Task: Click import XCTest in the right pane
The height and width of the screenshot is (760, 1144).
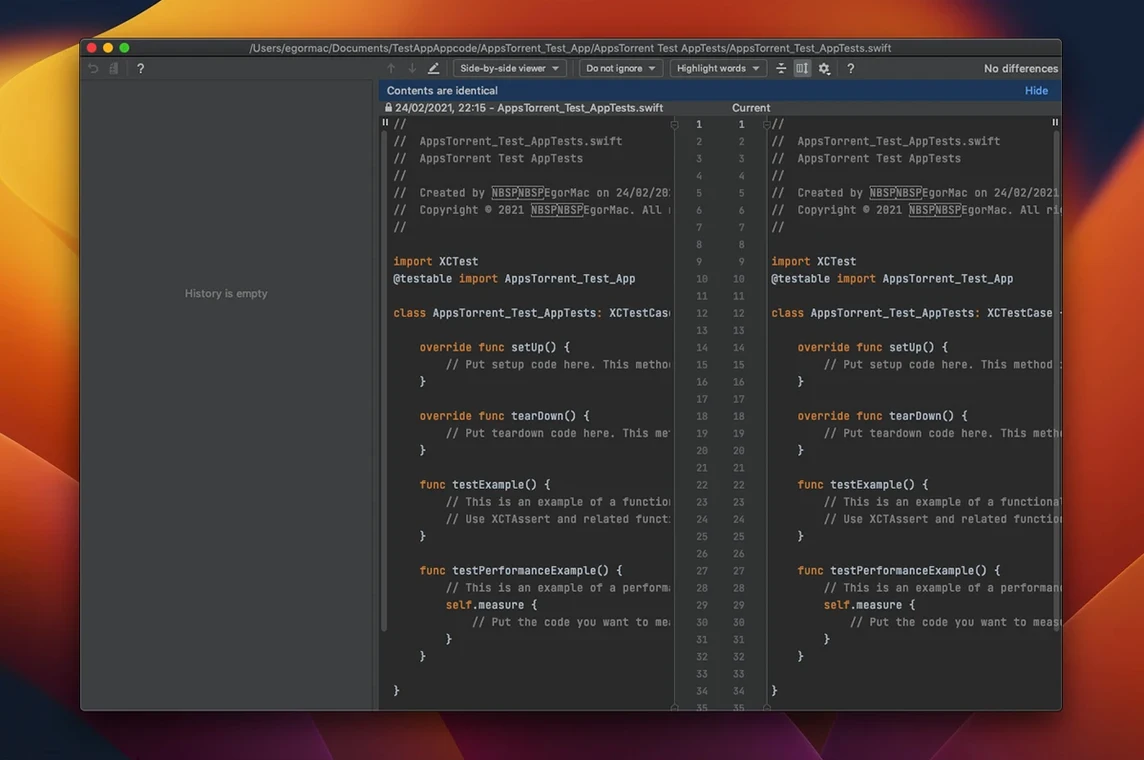Action: [813, 261]
